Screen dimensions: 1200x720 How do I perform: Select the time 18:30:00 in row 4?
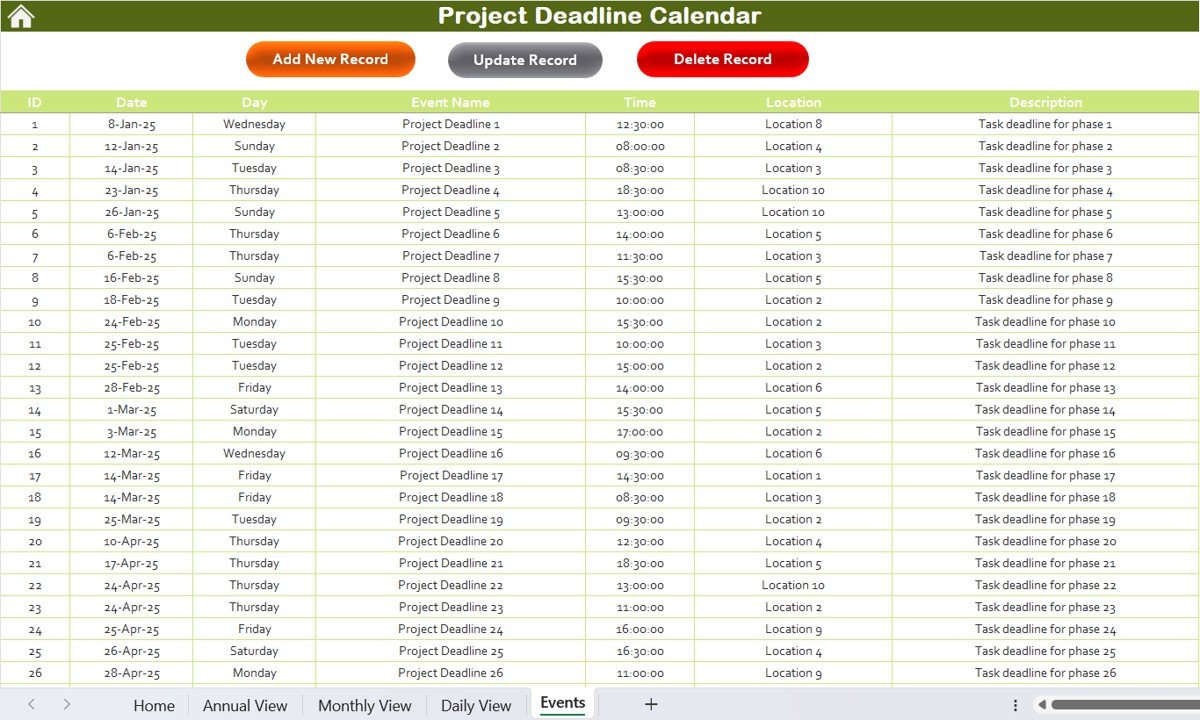(x=640, y=190)
